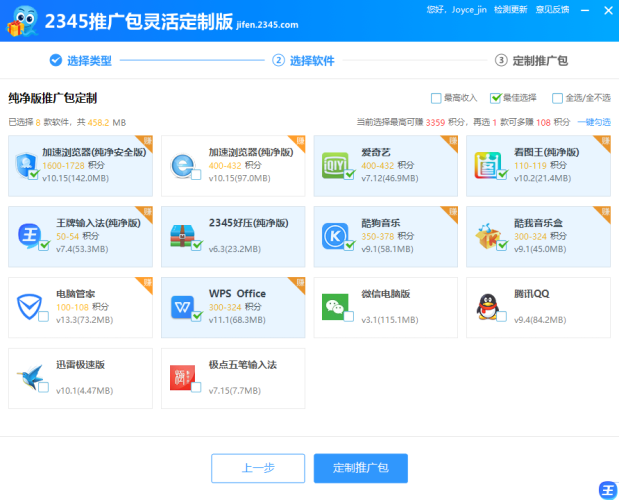The image size is (619, 500).
Task: Check the 腾讯QQ software checkbox
Action: (501, 316)
